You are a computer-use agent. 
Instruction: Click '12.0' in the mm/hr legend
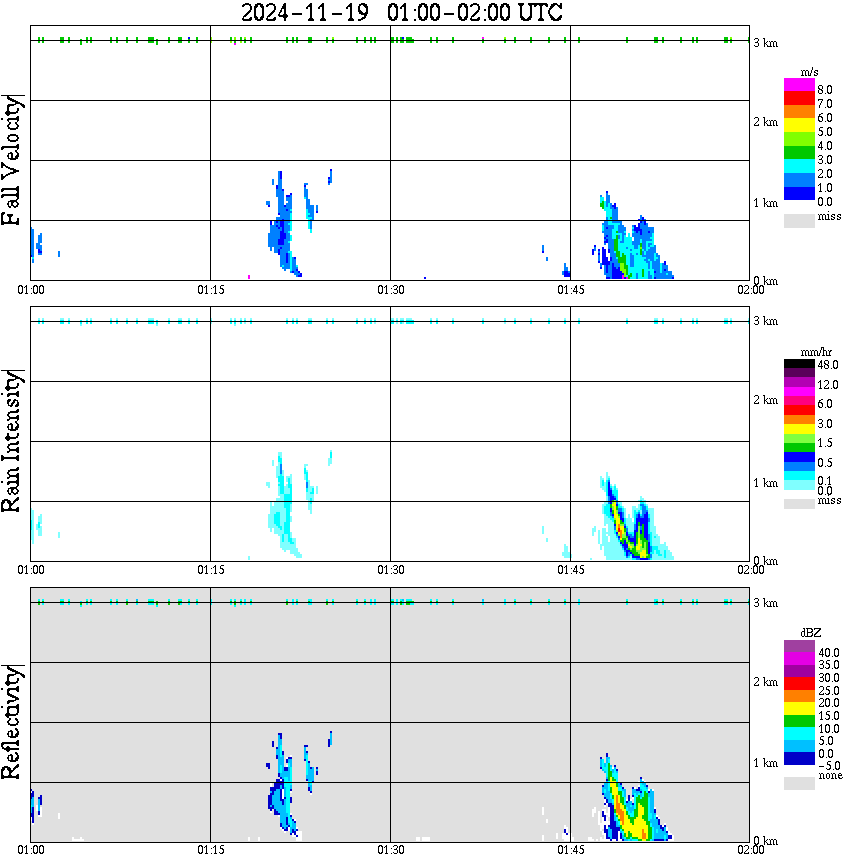pos(828,384)
